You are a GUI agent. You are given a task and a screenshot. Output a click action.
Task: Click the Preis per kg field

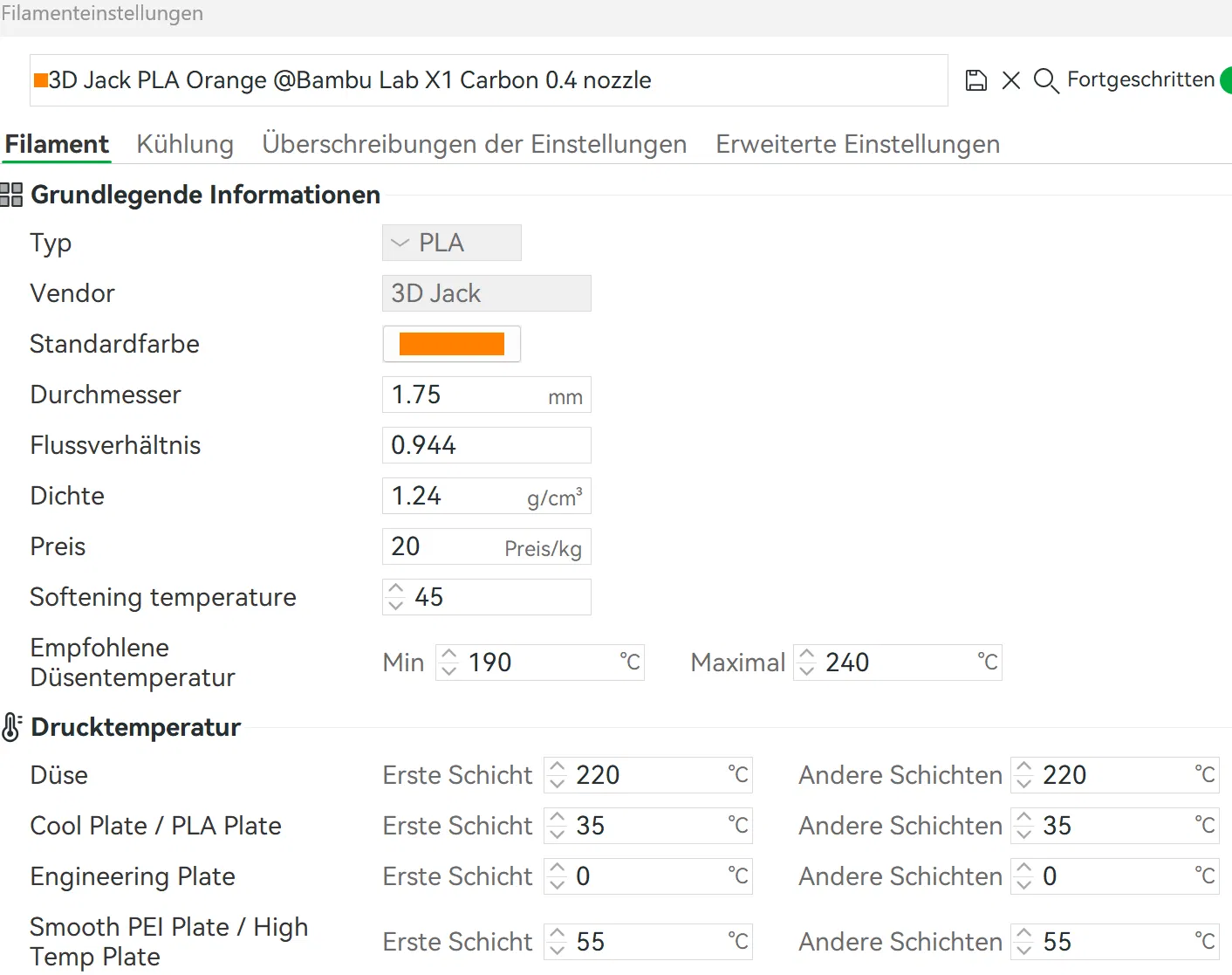pyautogui.click(x=445, y=546)
